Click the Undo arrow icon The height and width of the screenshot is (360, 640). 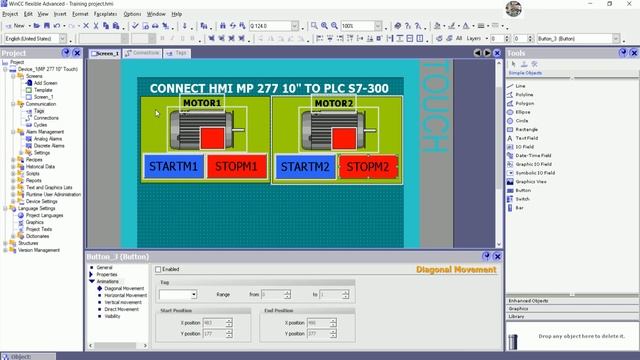click(57, 26)
